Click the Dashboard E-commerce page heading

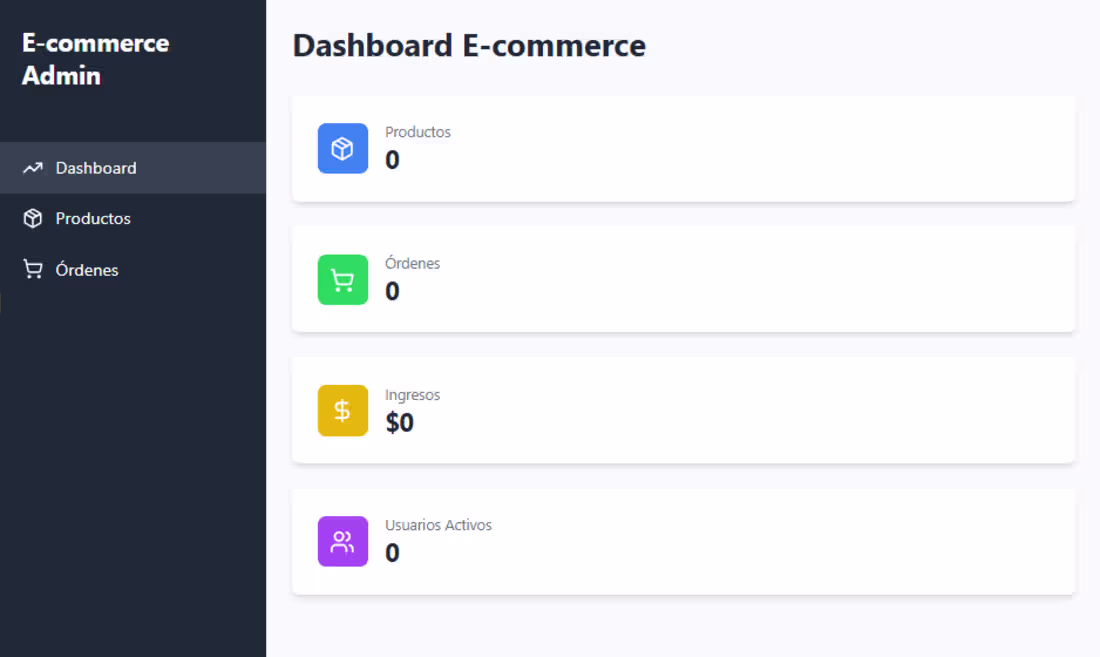pos(469,45)
